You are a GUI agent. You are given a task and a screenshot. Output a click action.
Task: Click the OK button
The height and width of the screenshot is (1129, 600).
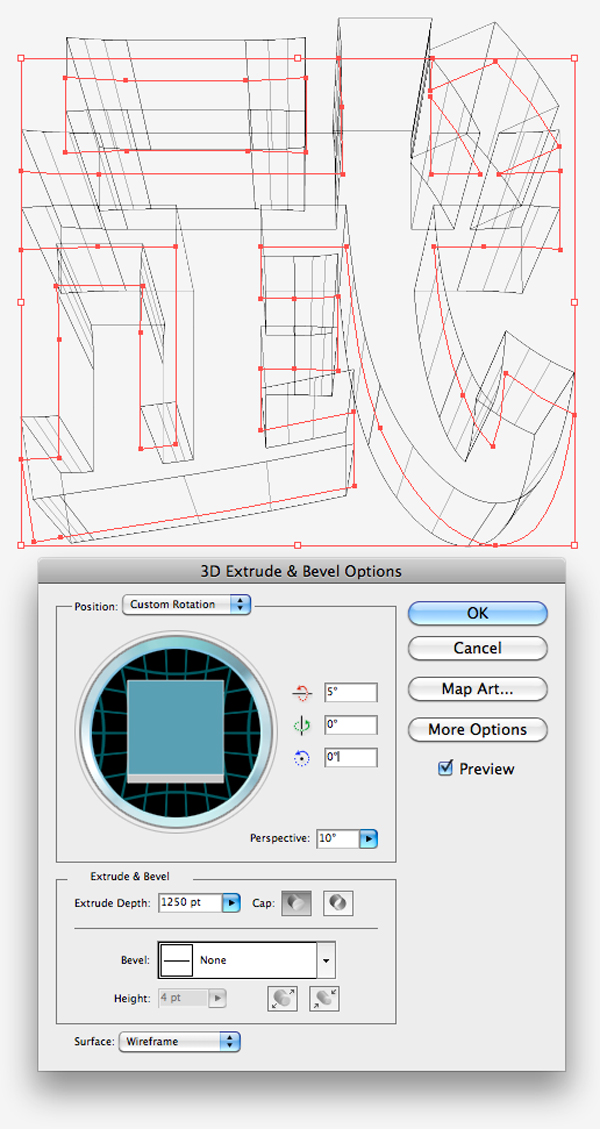coord(478,613)
